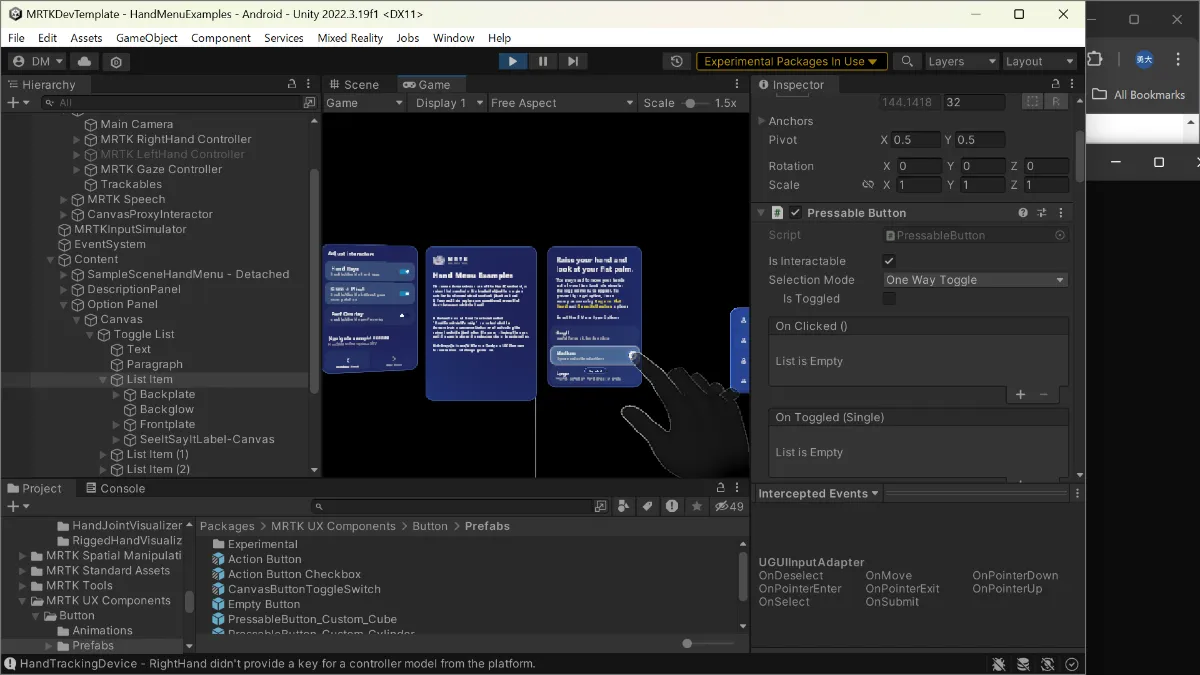Open Undo History with the clock icon
Viewport: 1200px width, 675px height.
677,61
